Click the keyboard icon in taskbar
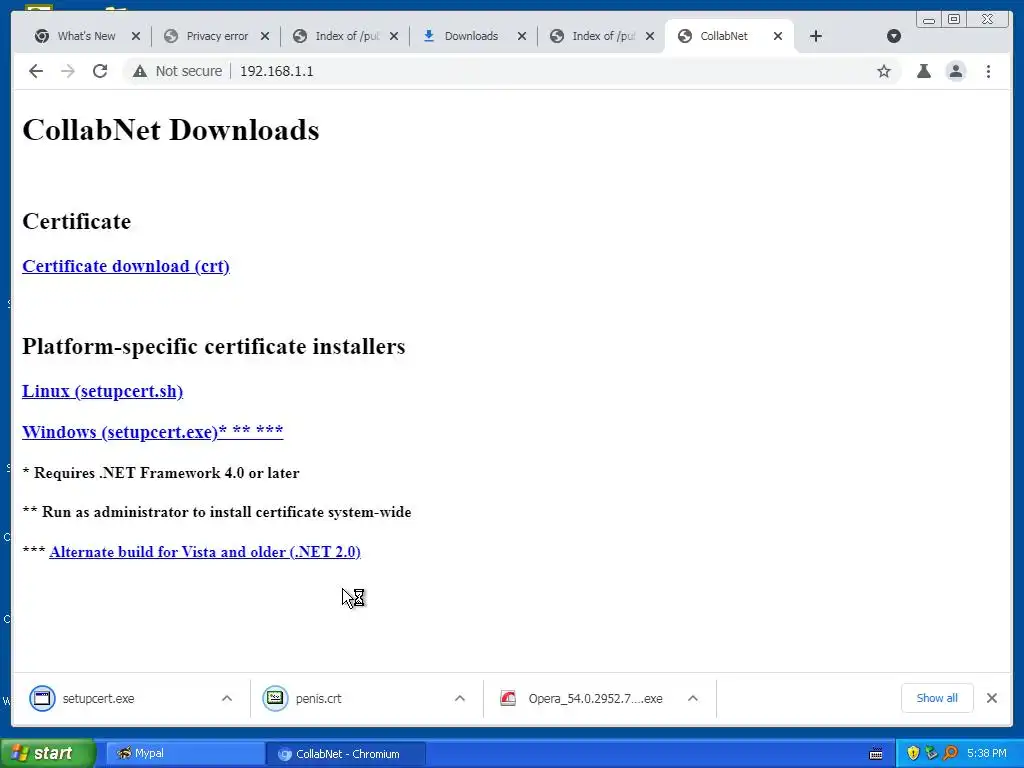The height and width of the screenshot is (768, 1024). [x=876, y=754]
